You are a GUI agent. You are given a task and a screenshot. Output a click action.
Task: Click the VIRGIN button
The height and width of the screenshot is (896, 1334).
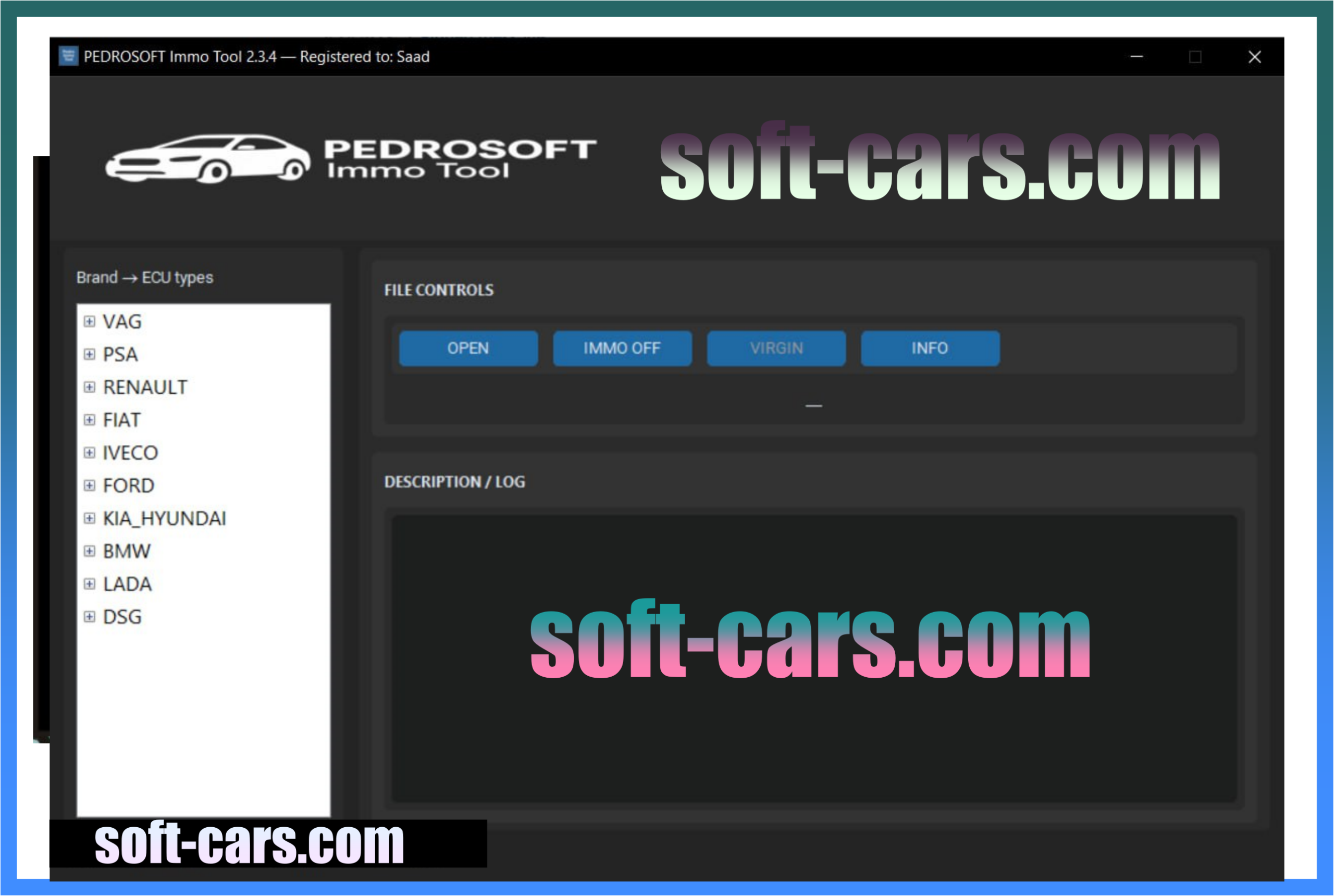776,348
